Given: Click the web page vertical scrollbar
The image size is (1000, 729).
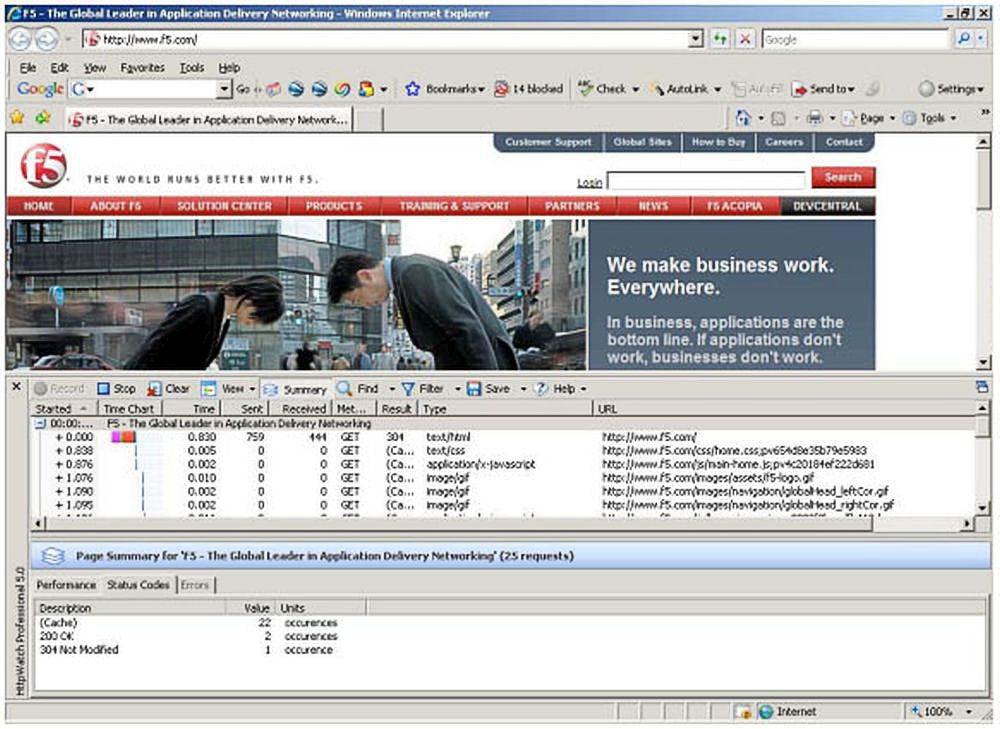Looking at the screenshot, I should pos(983,252).
